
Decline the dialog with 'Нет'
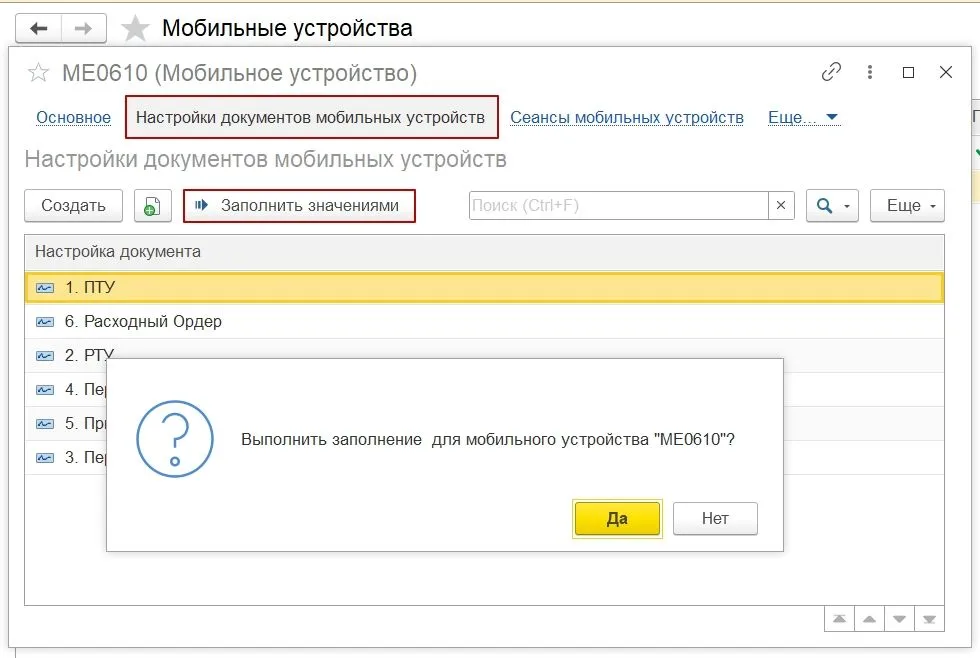(x=715, y=518)
